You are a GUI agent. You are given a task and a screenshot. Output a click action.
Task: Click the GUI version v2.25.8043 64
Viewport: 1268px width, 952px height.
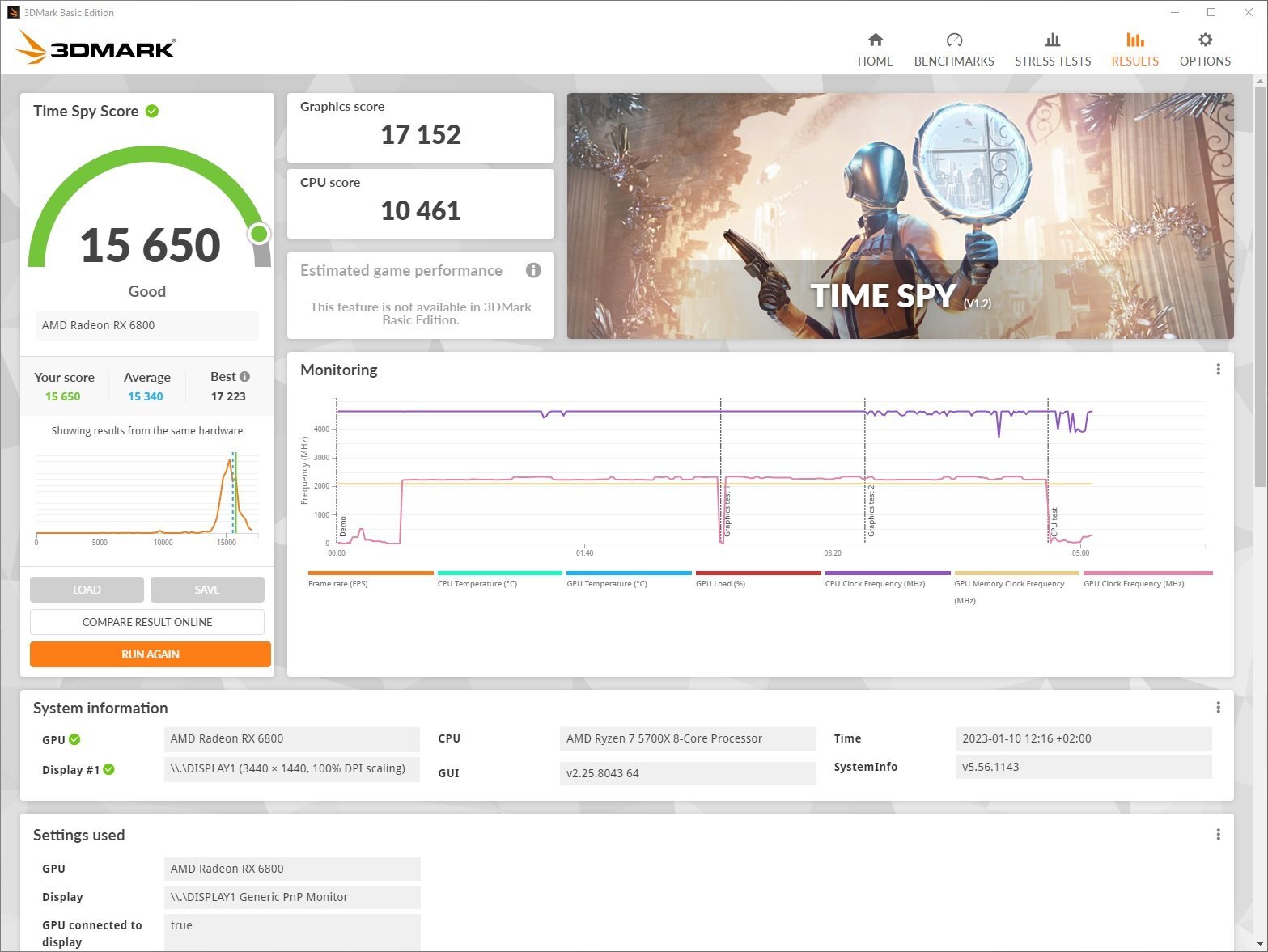coord(688,773)
